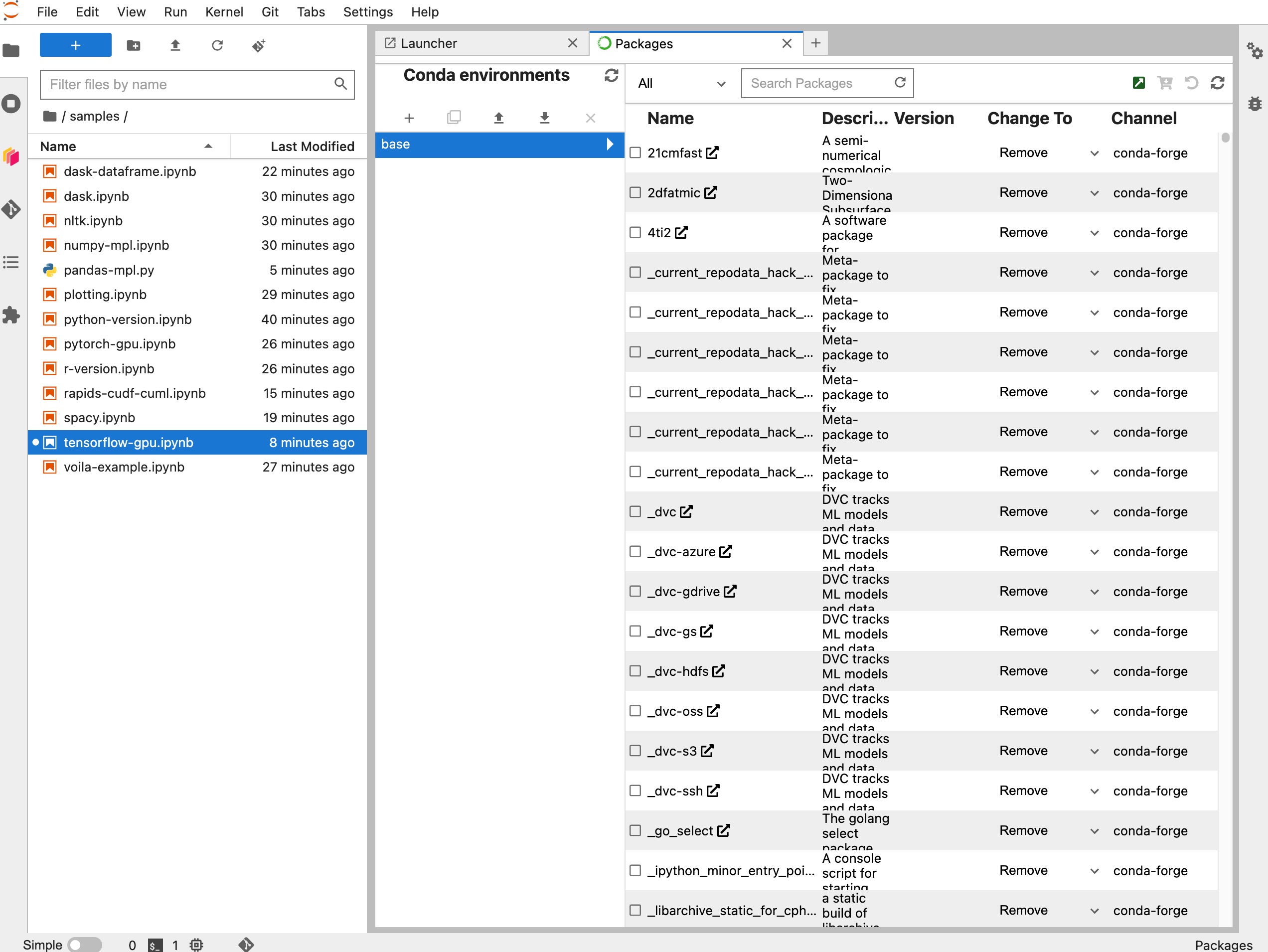
Task: Open the Git sidebar panel
Action: click(x=11, y=209)
